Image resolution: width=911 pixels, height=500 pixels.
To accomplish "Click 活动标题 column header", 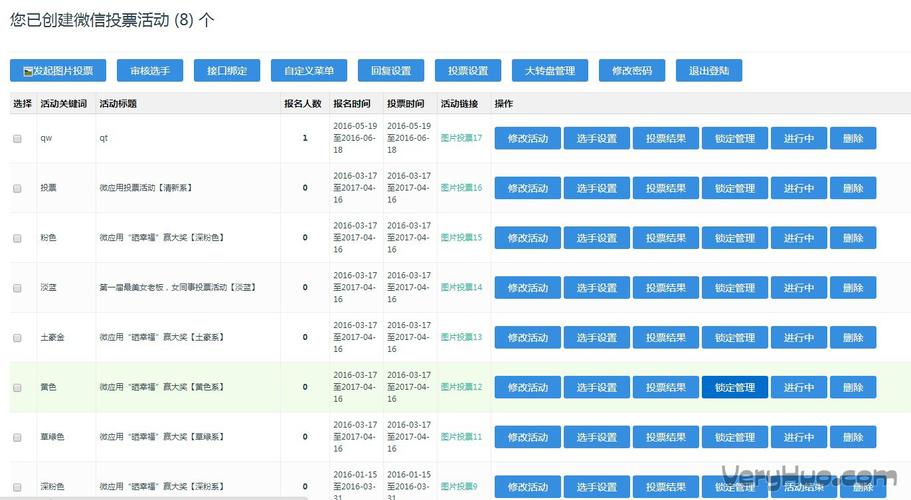I will click(x=118, y=103).
